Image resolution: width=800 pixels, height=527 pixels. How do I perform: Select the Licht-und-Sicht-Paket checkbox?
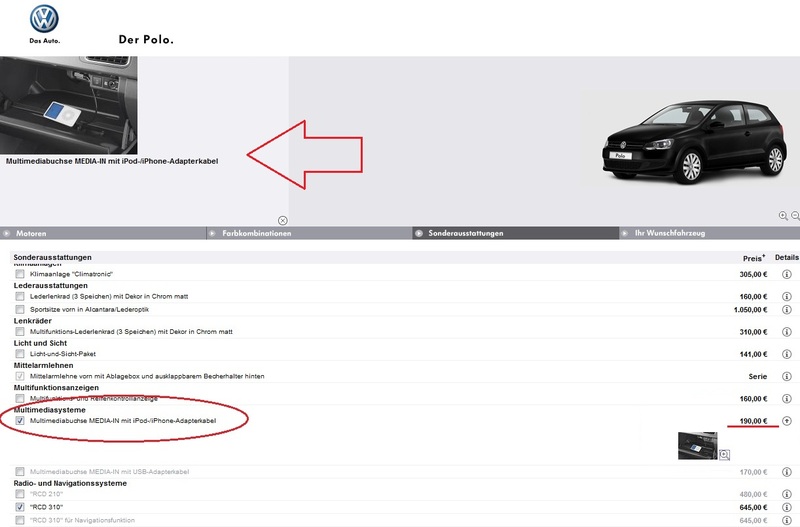coord(20,354)
